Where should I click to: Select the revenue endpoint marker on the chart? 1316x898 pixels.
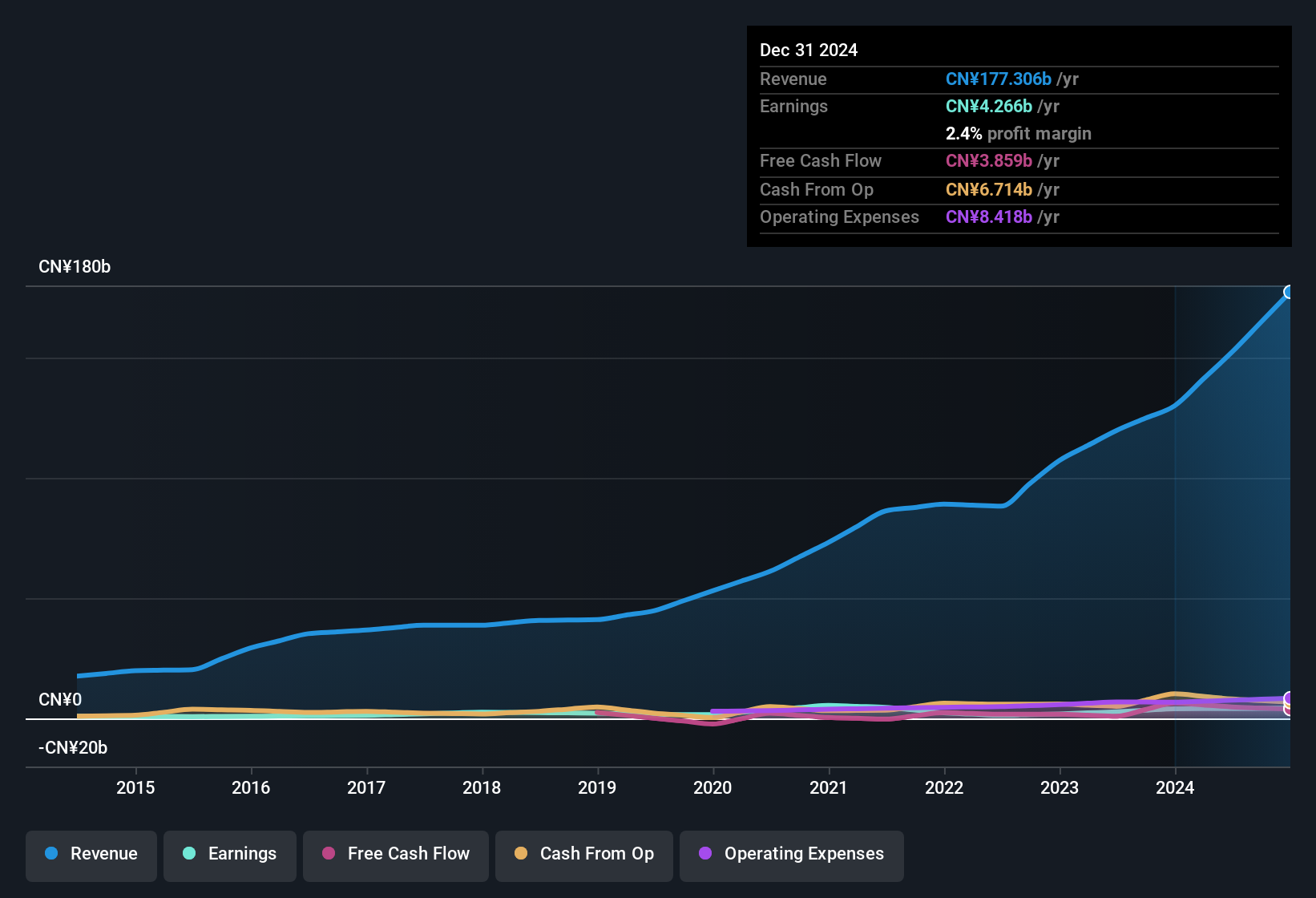click(1290, 292)
